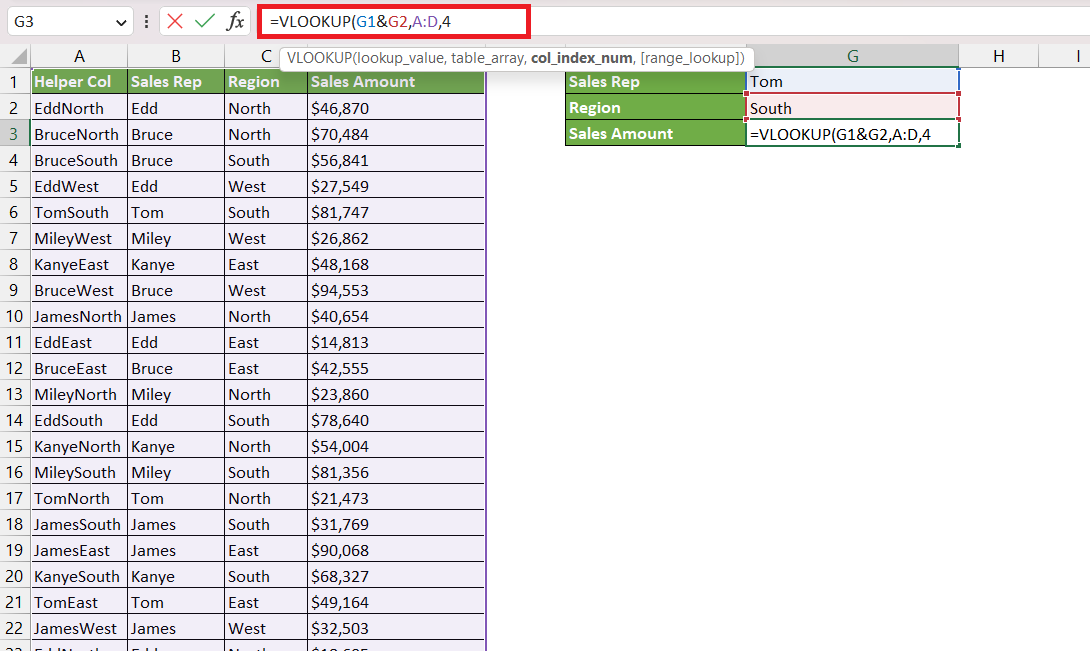
Task: Click cell containing KanyeSouth
Action: pos(79,577)
